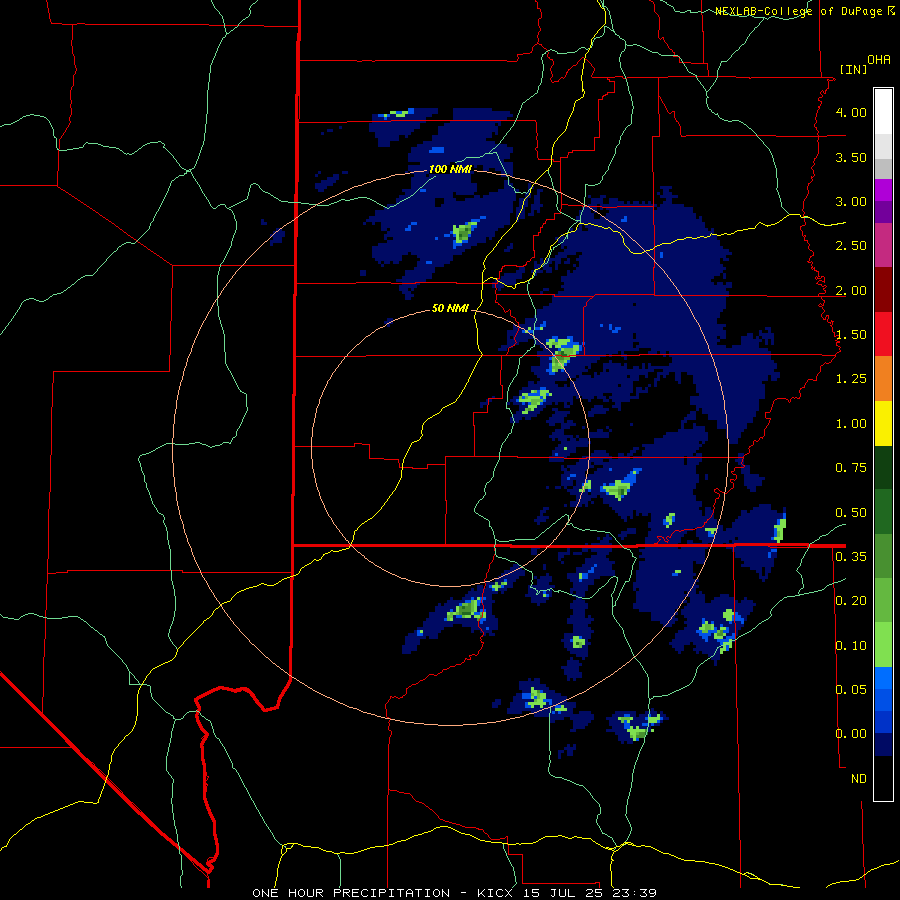Screen dimensions: 900x900
Task: Click the 1.50 legend value
Action: tap(851, 335)
